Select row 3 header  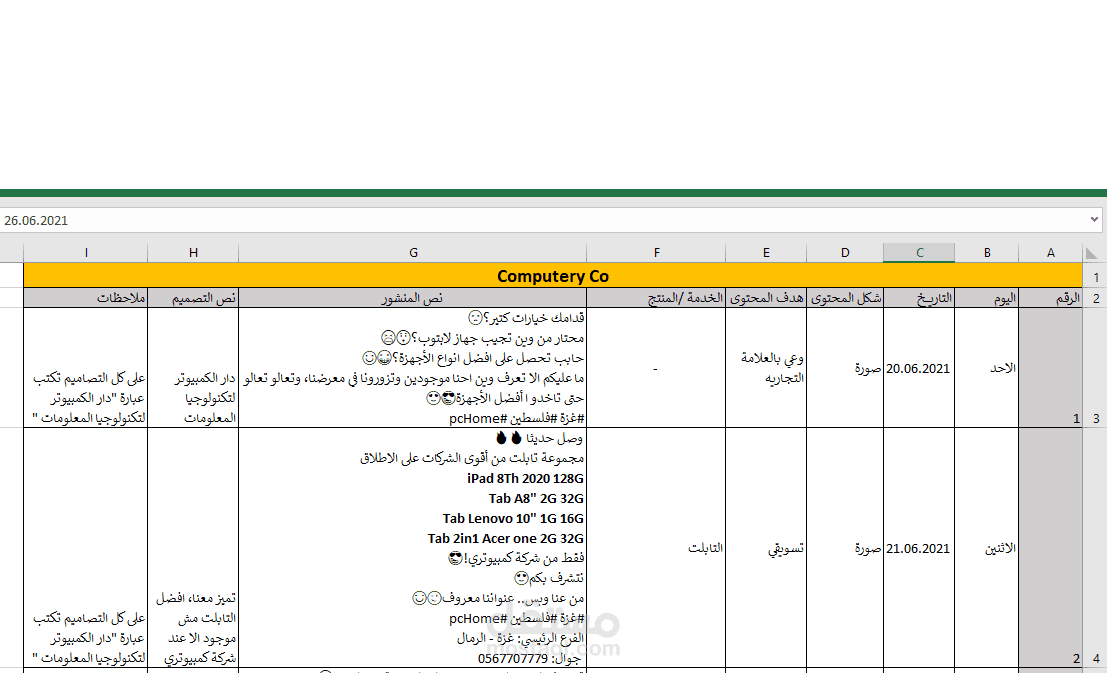point(1095,367)
